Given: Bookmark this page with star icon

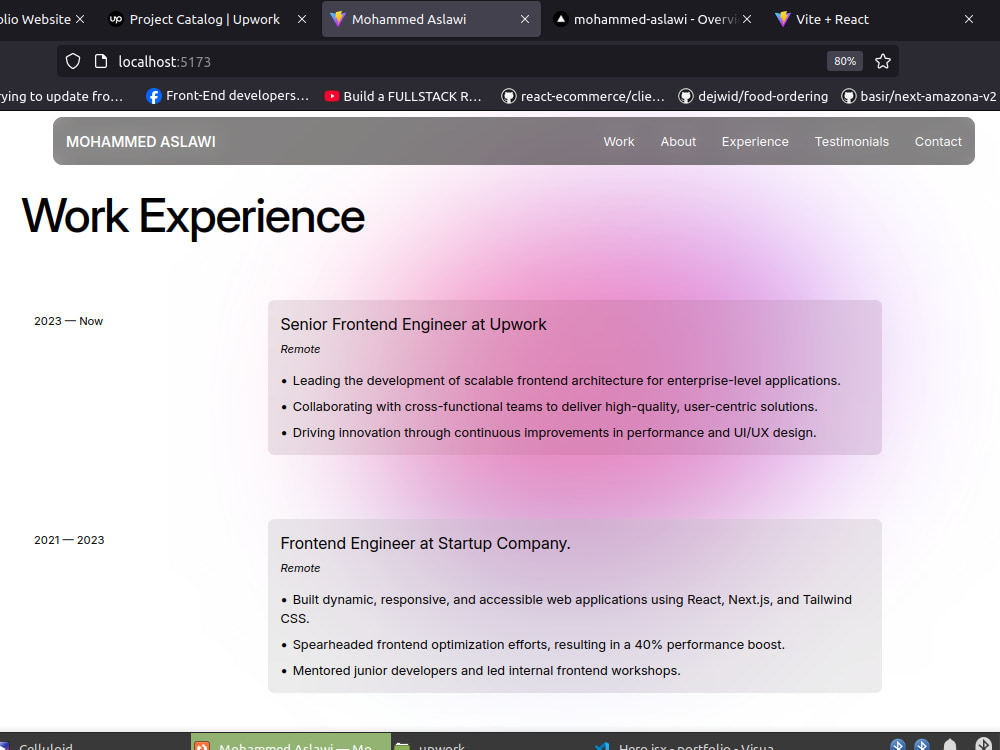Looking at the screenshot, I should (x=883, y=61).
